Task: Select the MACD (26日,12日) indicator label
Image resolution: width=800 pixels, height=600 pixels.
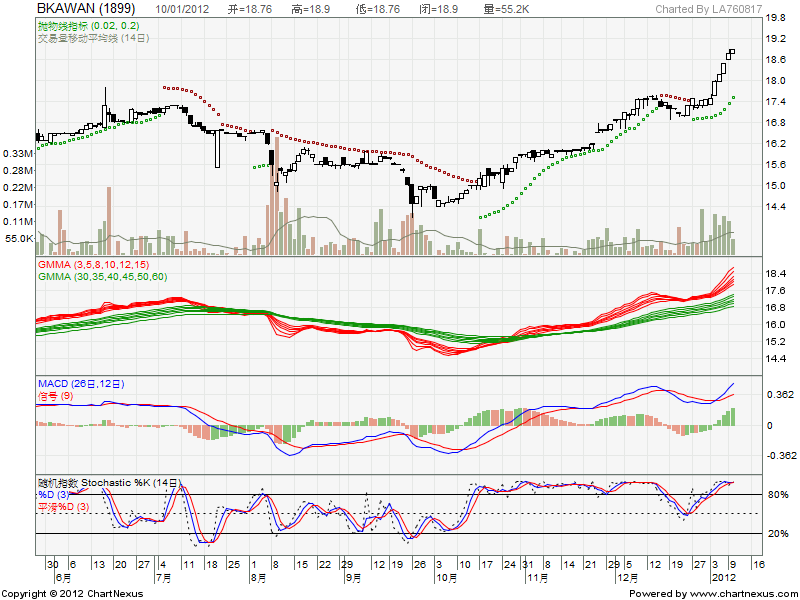Action: coord(84,383)
